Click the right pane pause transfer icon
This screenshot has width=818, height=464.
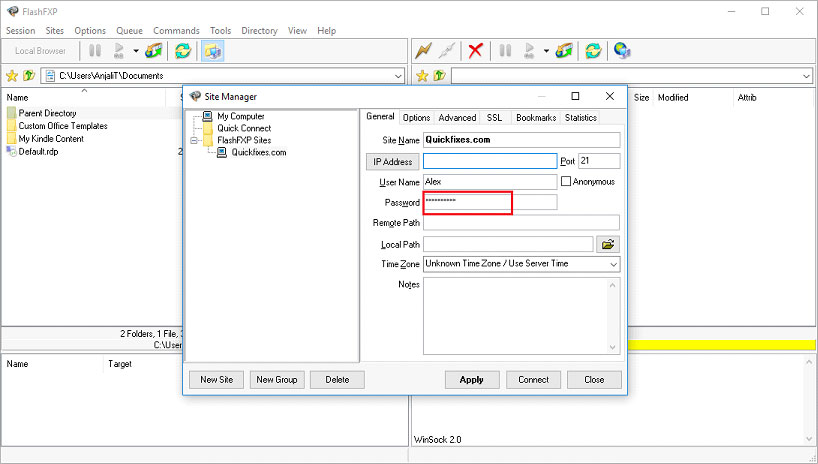505,51
